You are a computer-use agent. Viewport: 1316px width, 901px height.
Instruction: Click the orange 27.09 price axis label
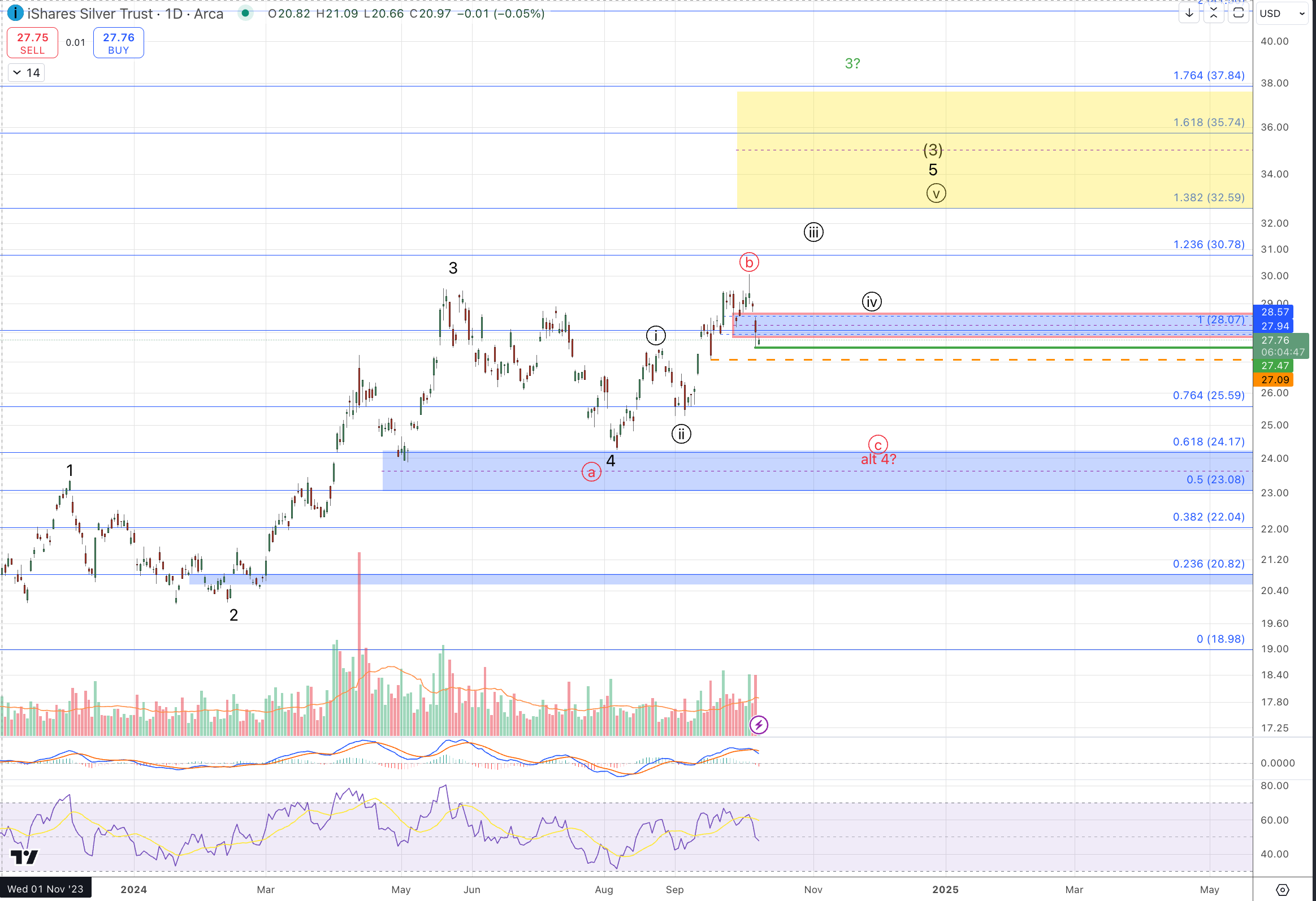(x=1275, y=380)
